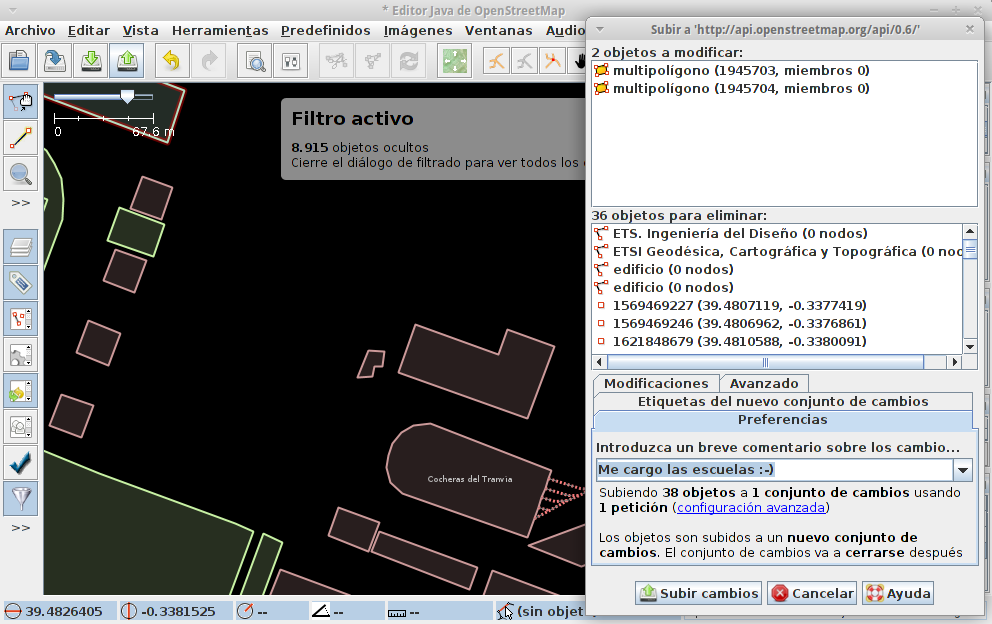Click the search objects magnifier toolbar icon
This screenshot has width=992, height=624.
(x=256, y=61)
